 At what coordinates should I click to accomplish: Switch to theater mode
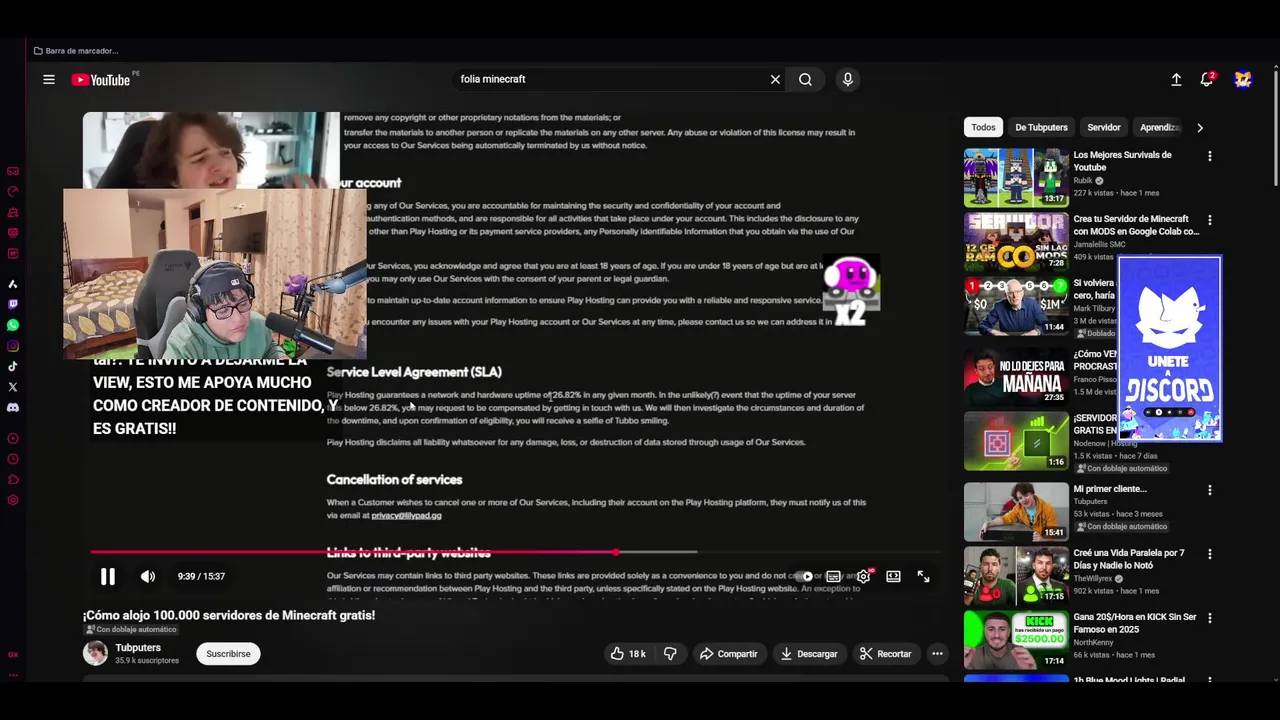[894, 577]
